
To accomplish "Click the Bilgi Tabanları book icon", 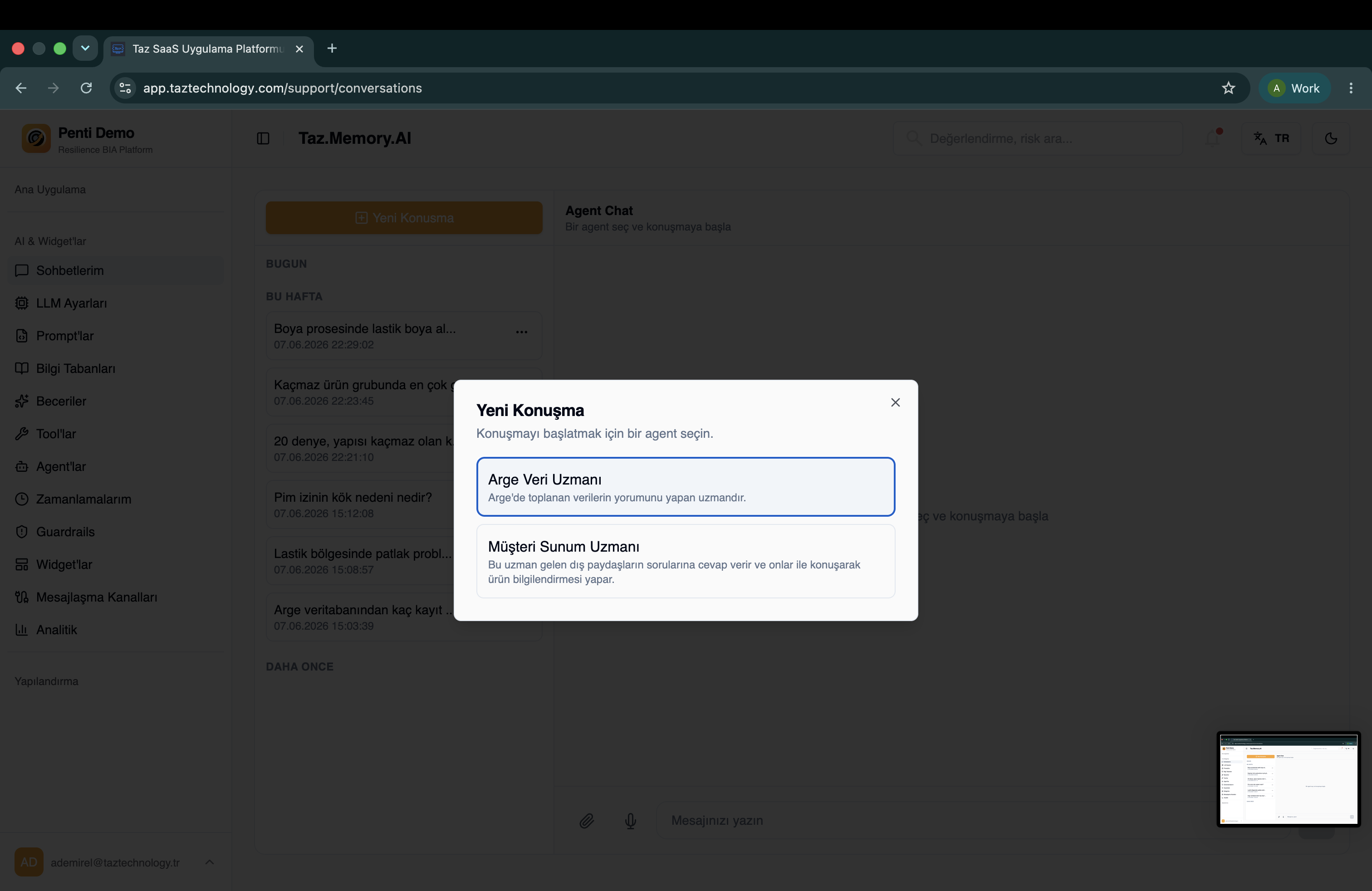I will point(21,368).
